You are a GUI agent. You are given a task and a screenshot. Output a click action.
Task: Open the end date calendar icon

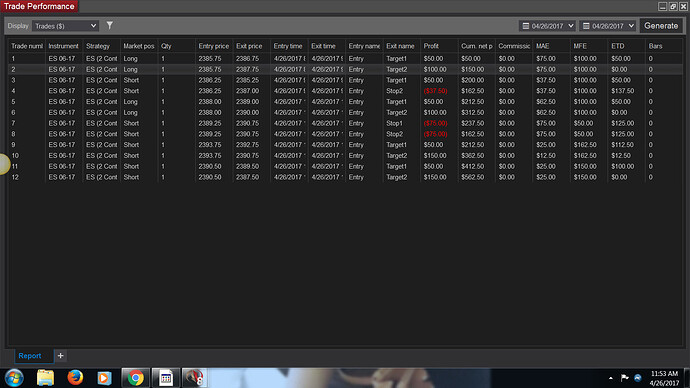pyautogui.click(x=586, y=26)
